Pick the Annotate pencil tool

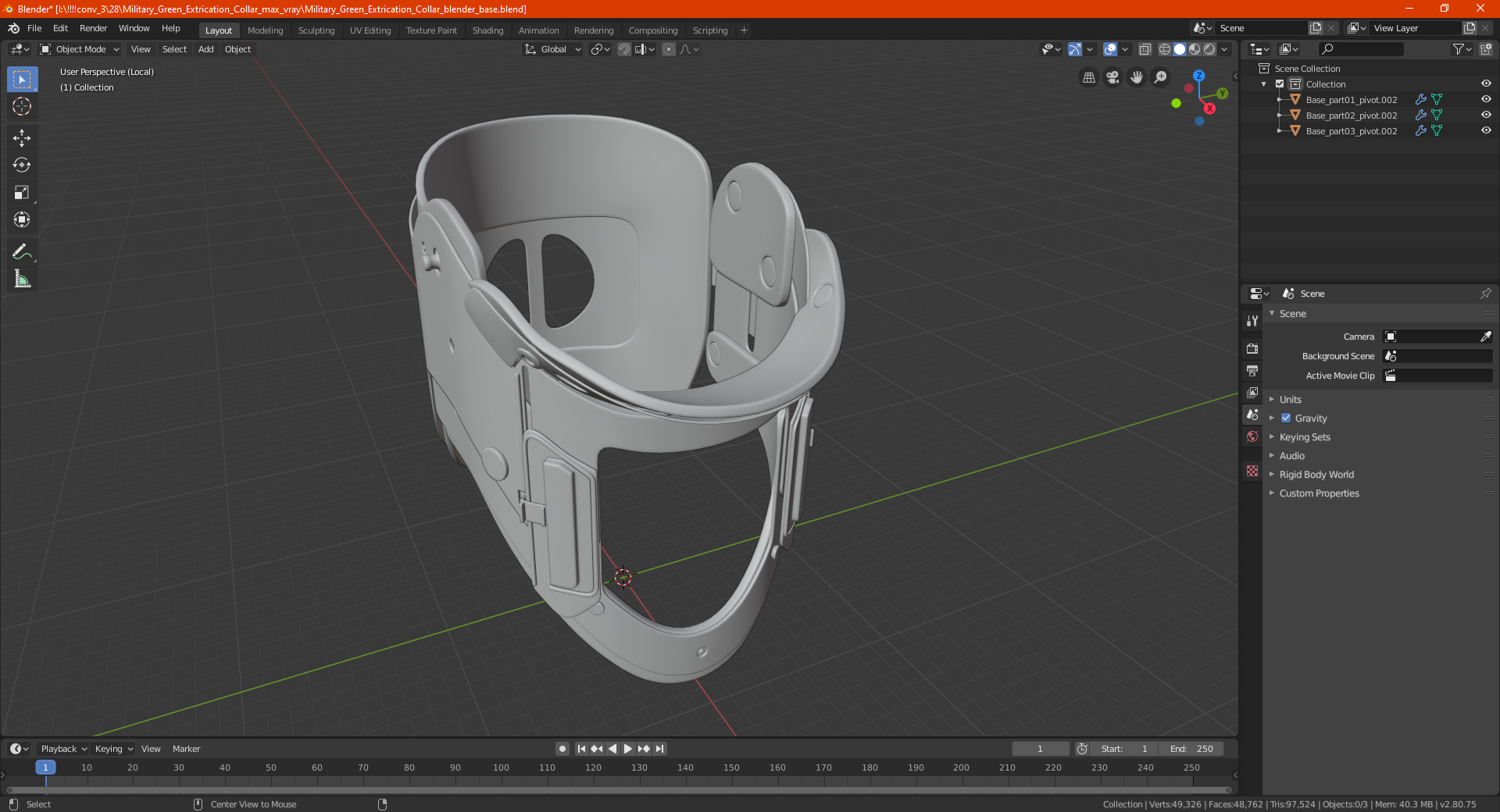tap(22, 251)
